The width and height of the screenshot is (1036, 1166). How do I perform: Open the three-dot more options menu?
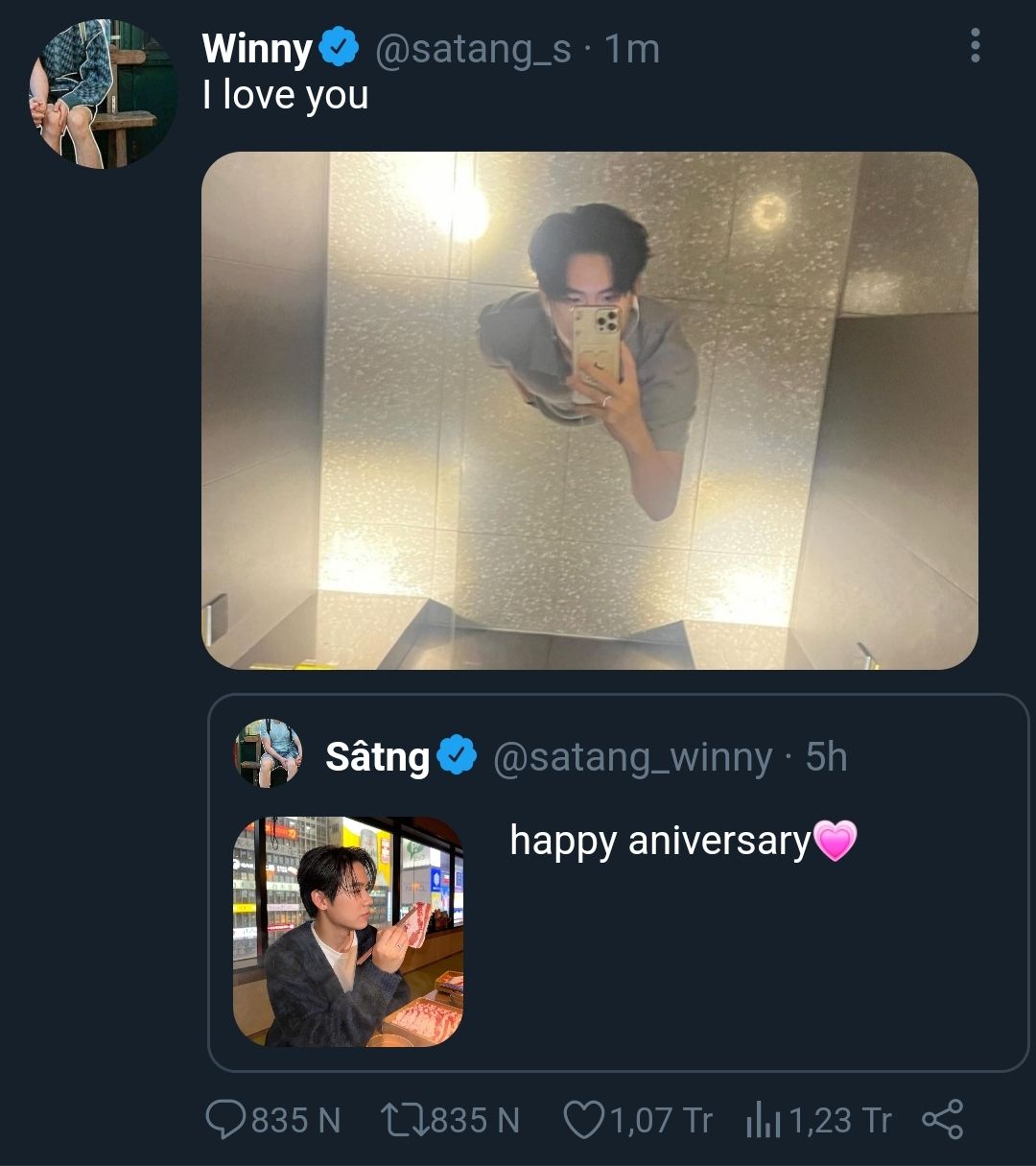click(x=976, y=45)
